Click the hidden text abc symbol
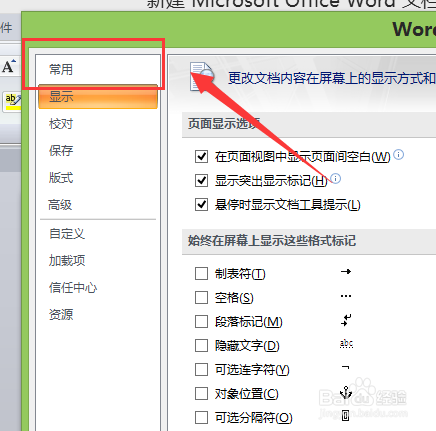Screen dimensions: 436x431 [346, 344]
